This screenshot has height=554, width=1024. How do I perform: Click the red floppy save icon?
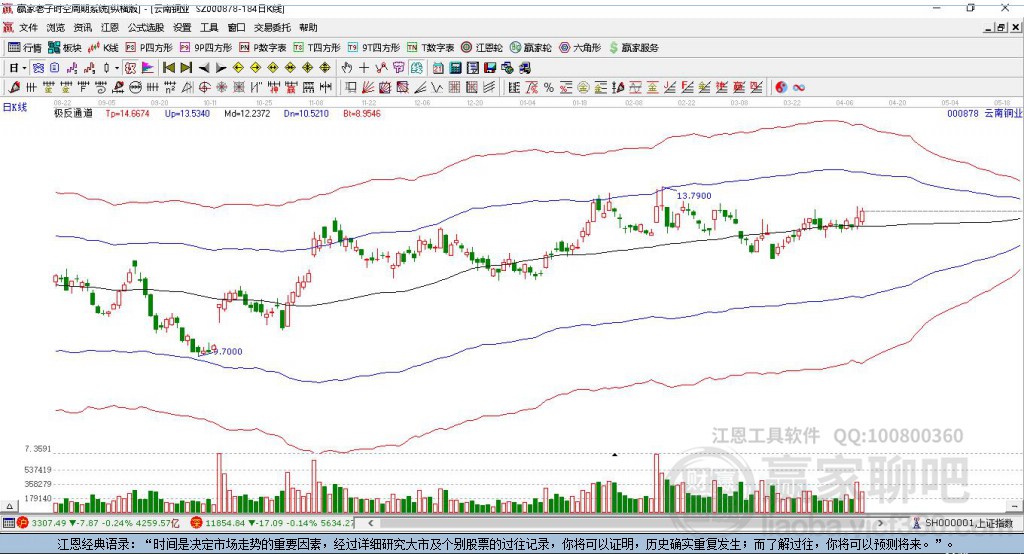490,68
